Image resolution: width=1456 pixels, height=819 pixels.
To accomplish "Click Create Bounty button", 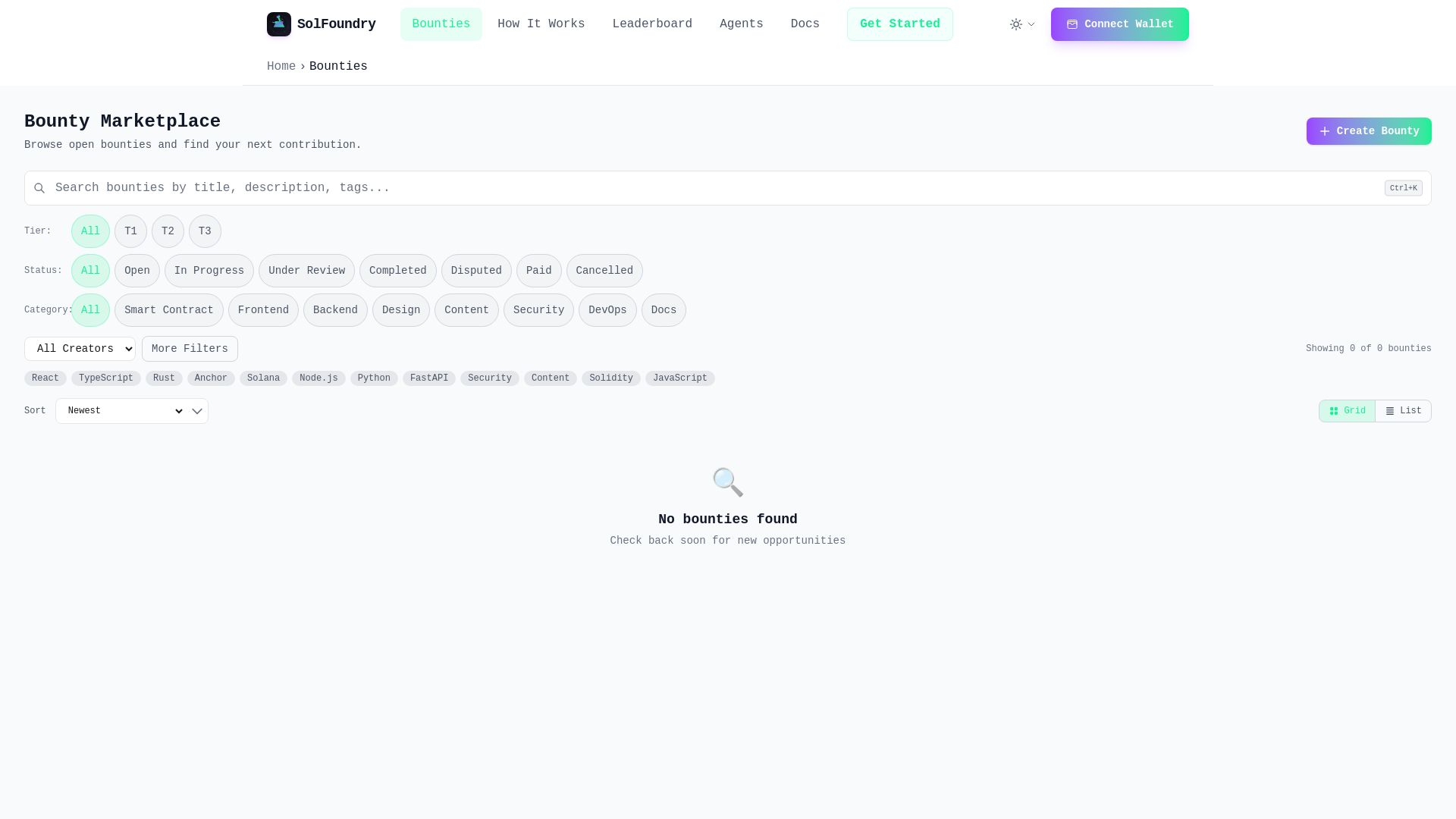I will click(1369, 131).
